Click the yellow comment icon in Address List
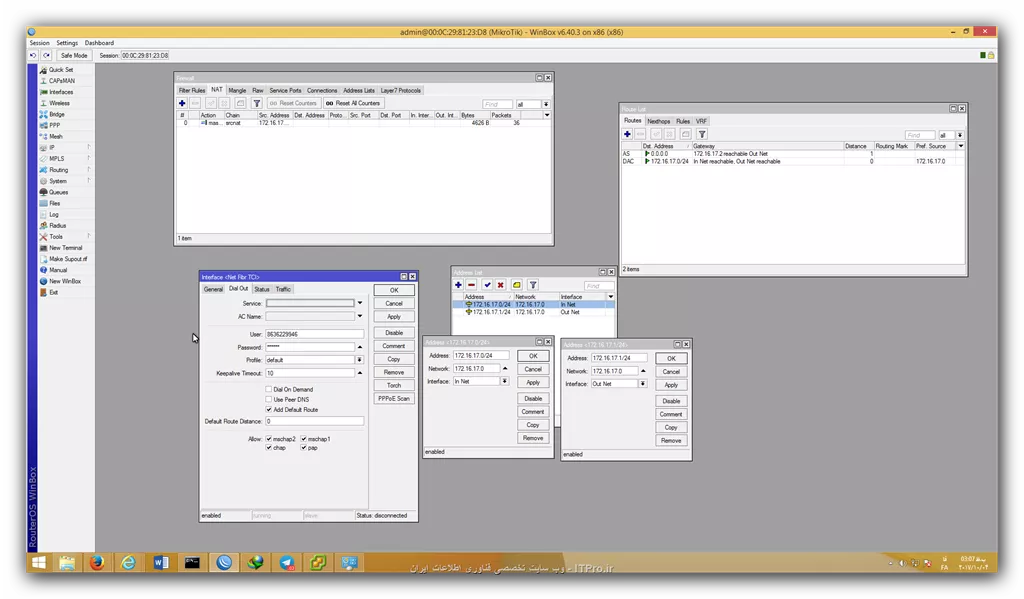The height and width of the screenshot is (599, 1024). 517,285
